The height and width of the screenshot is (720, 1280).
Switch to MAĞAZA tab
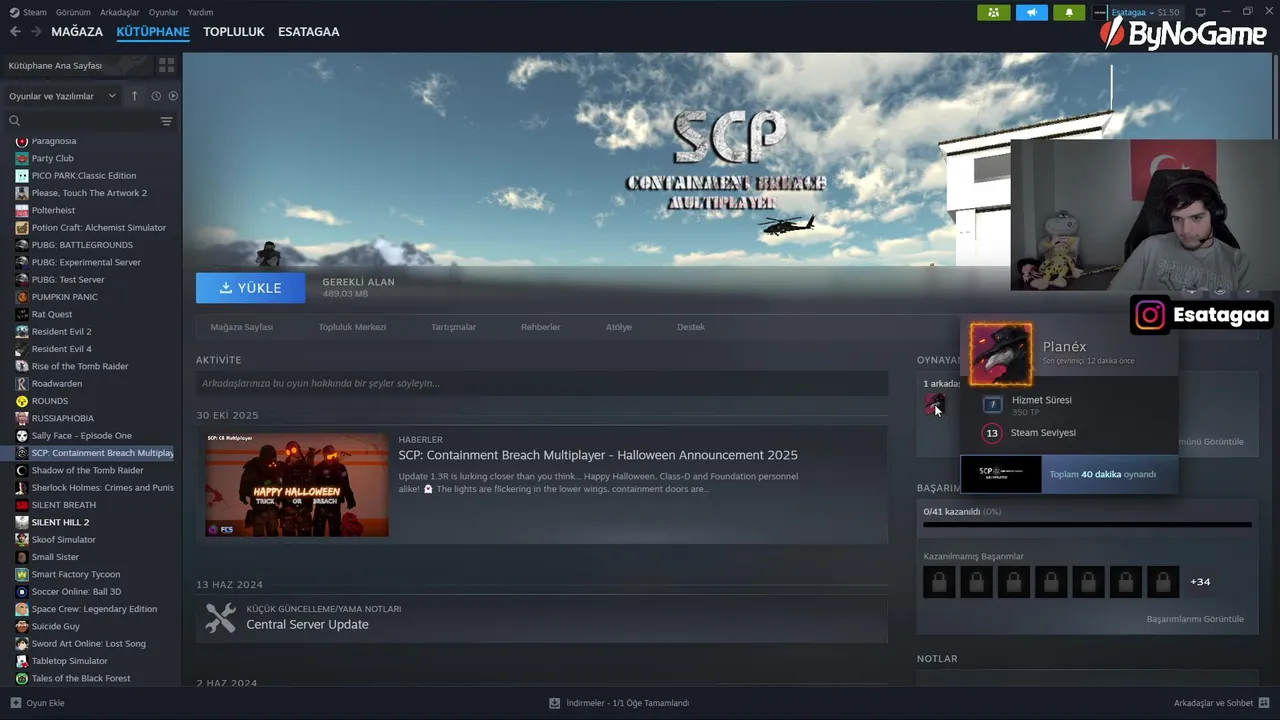pyautogui.click(x=77, y=32)
